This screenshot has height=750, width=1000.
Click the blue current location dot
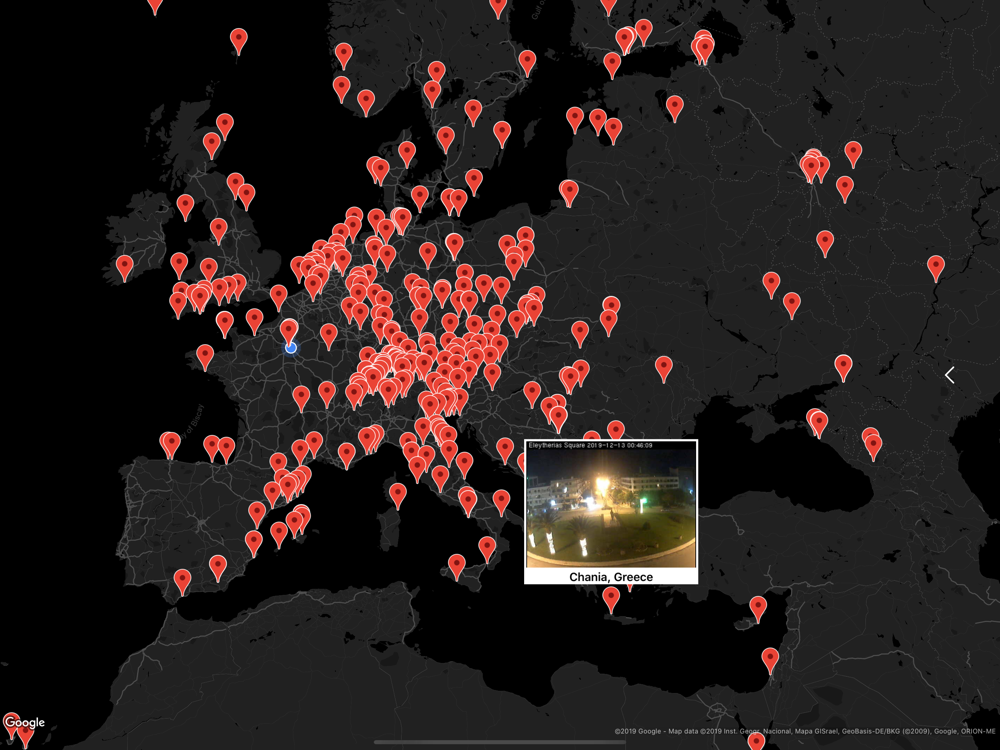pyautogui.click(x=290, y=348)
